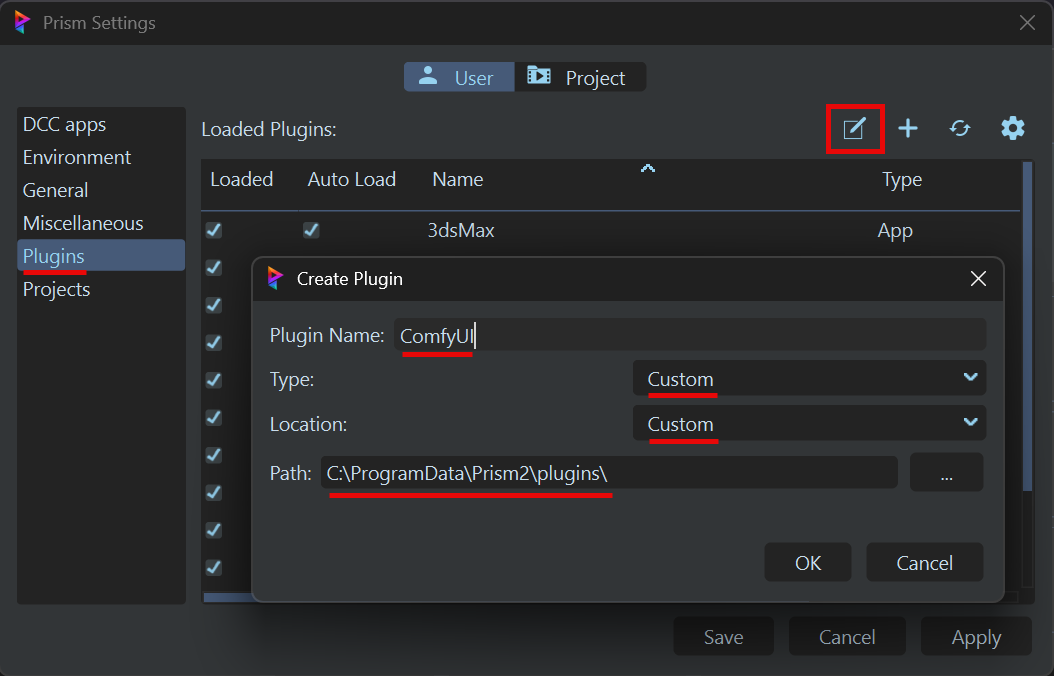The image size is (1054, 676).
Task: Click the sort arrow above plugin table
Action: 647,168
